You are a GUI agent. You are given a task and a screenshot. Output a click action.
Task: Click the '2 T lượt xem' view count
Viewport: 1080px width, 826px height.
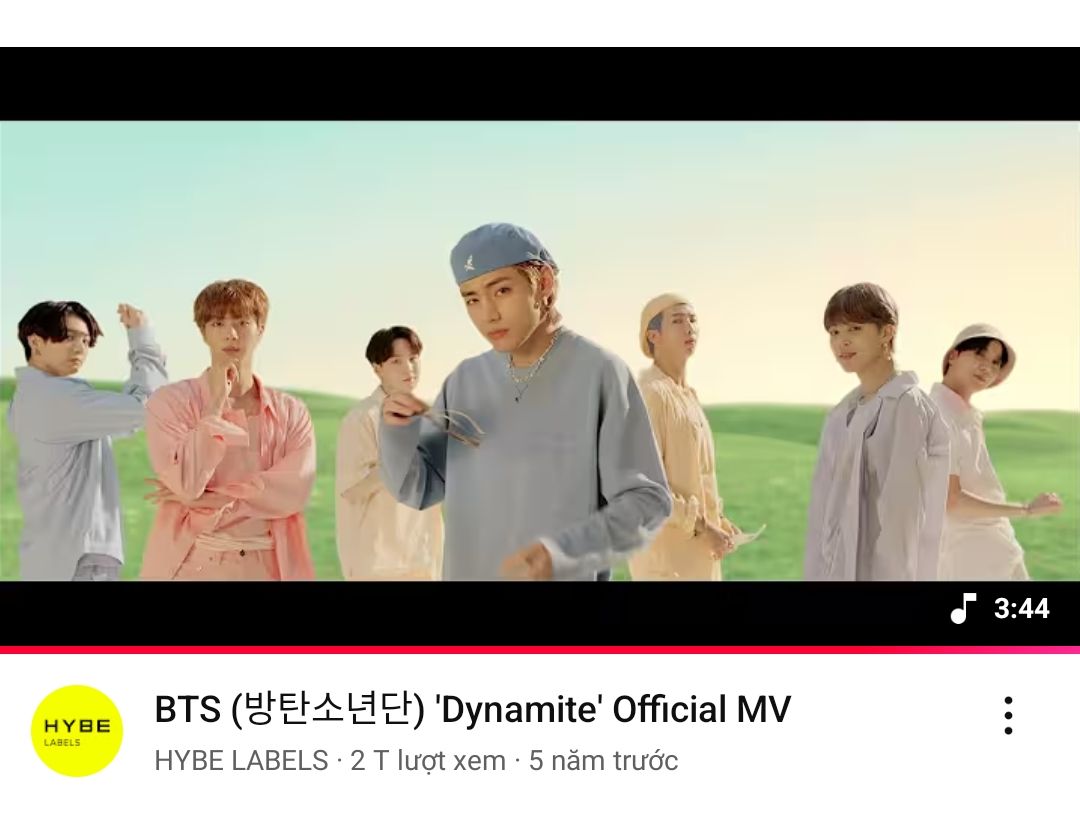pos(428,761)
